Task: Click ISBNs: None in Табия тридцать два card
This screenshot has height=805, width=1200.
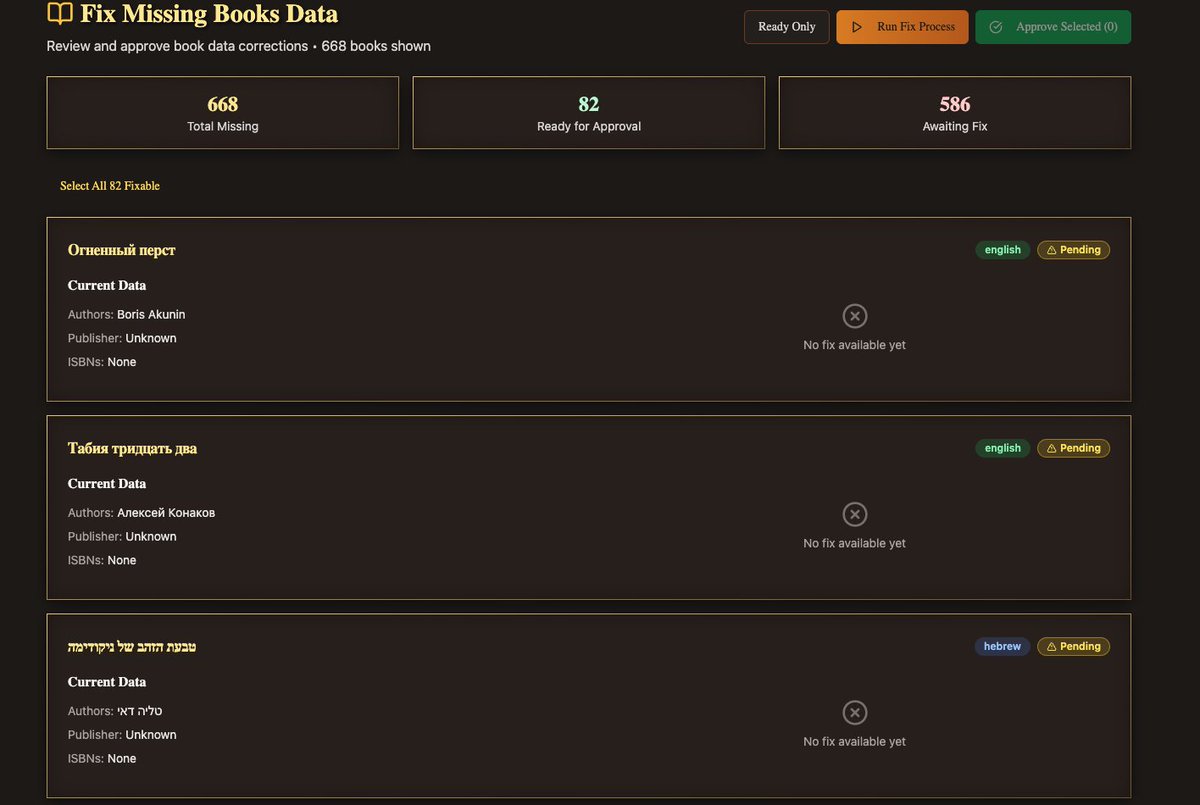Action: pos(102,560)
